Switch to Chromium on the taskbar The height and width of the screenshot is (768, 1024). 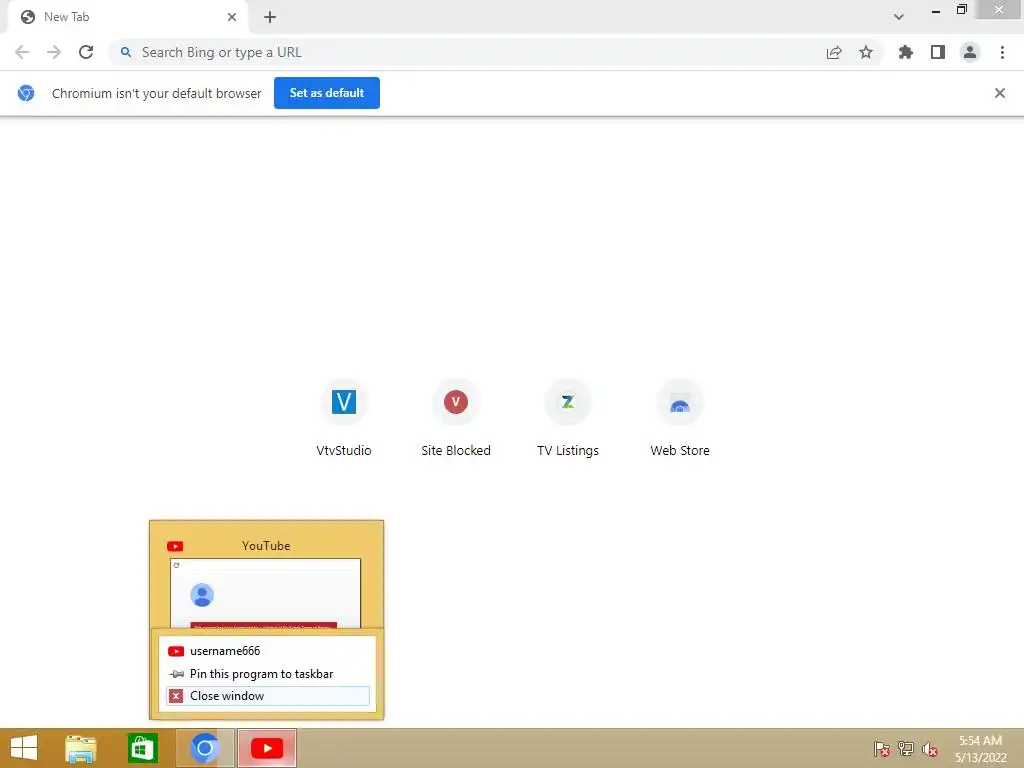(204, 748)
